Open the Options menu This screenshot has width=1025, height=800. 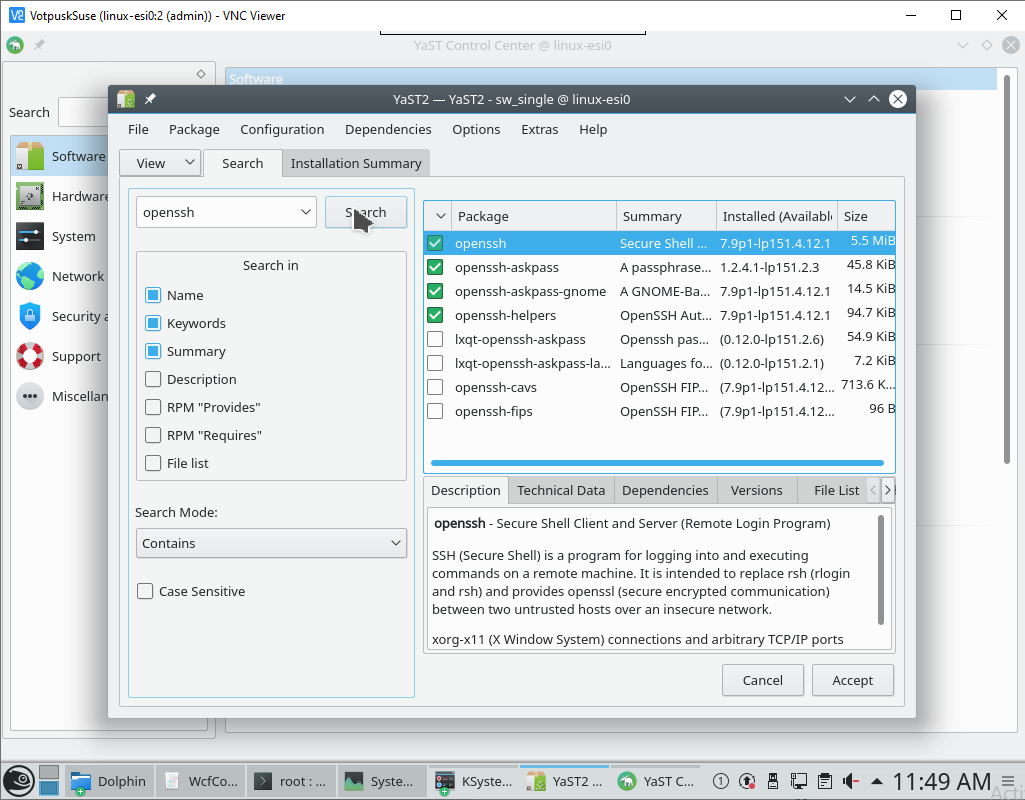pyautogui.click(x=476, y=129)
